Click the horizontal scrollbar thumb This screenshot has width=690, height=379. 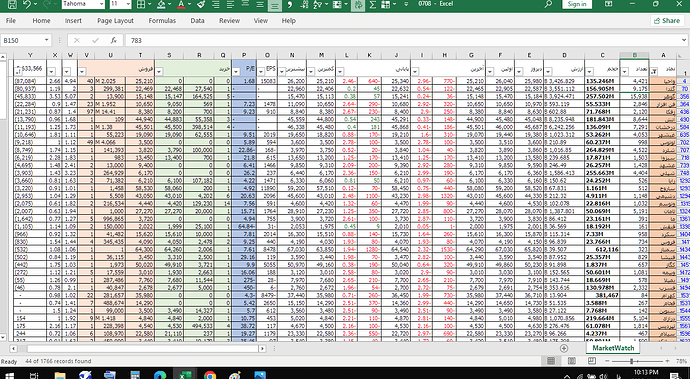pyautogui.click(x=142, y=348)
